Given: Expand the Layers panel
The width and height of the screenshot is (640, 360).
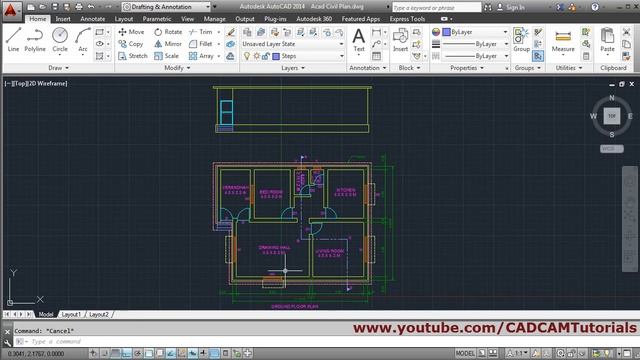Looking at the screenshot, I should tap(293, 68).
